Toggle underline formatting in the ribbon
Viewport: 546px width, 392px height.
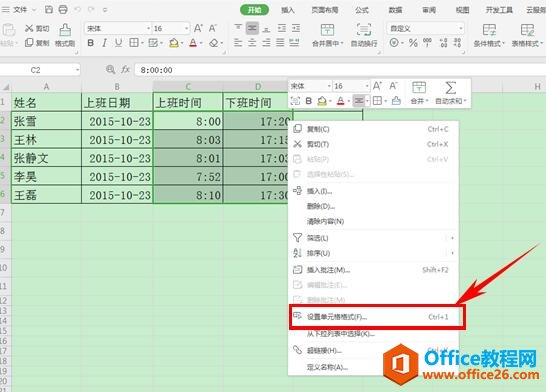click(x=118, y=43)
